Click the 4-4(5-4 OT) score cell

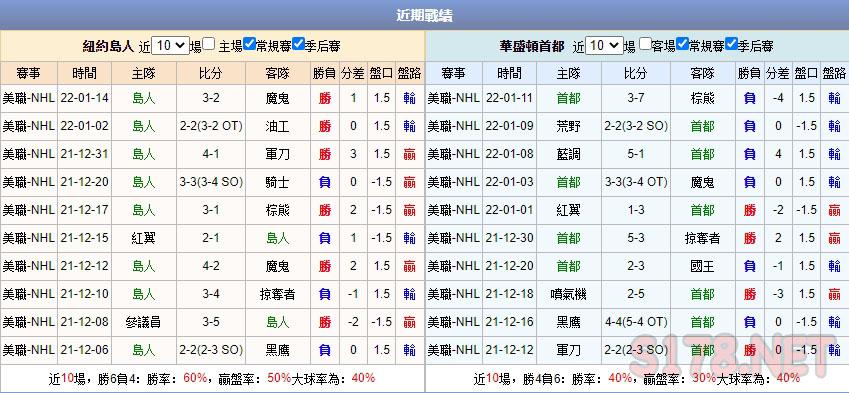click(636, 322)
